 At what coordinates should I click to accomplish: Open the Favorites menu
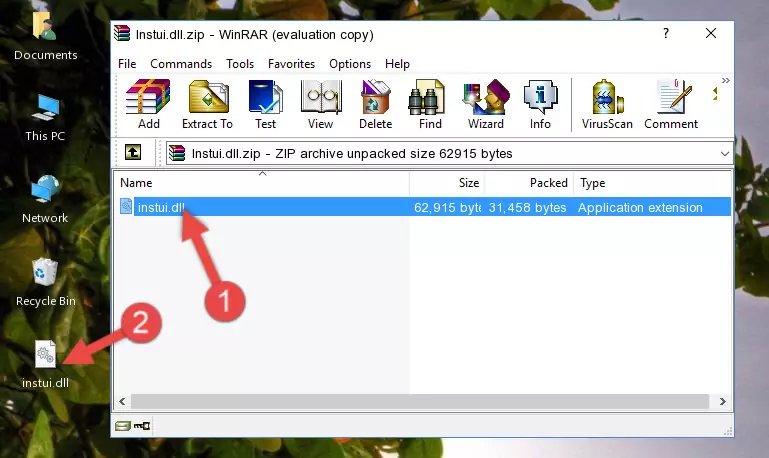[291, 64]
